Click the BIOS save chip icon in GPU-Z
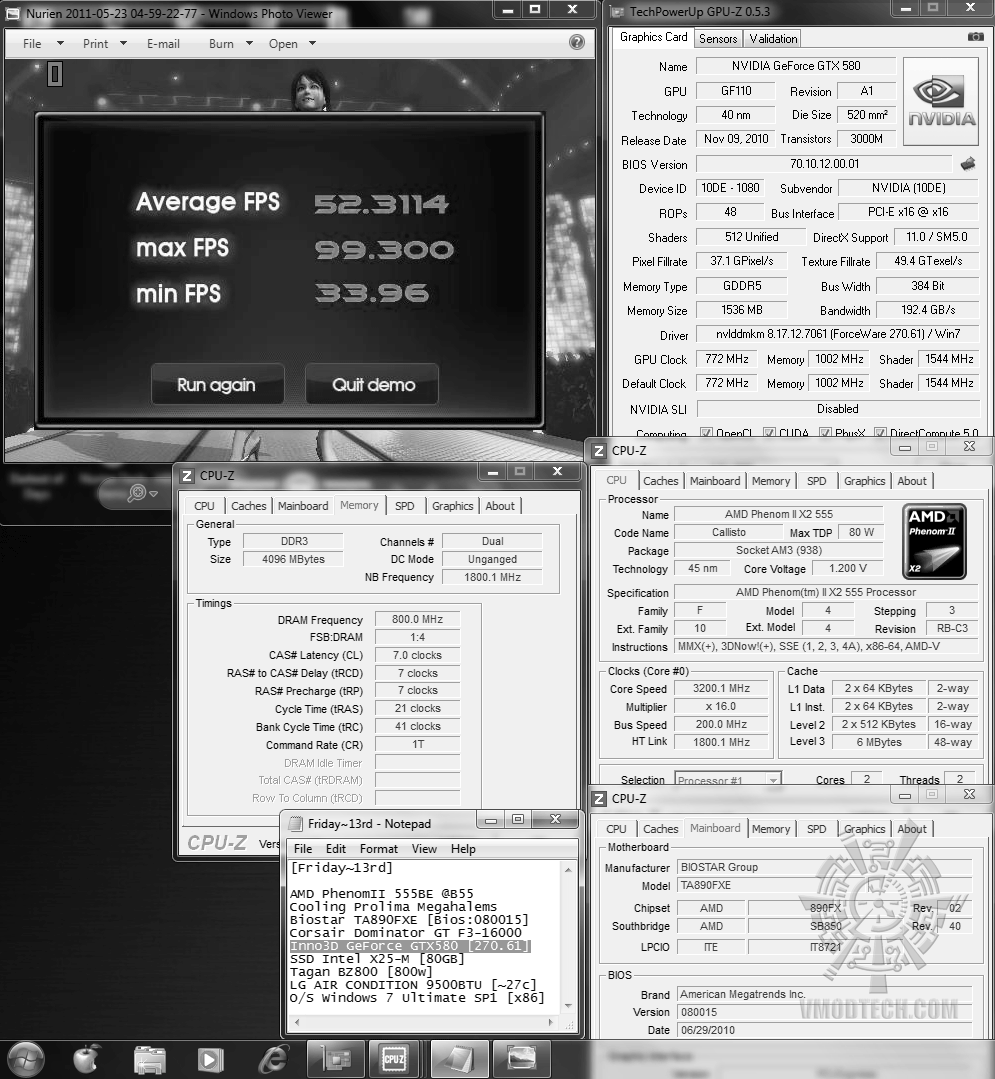995x1079 pixels. pyautogui.click(x=967, y=164)
